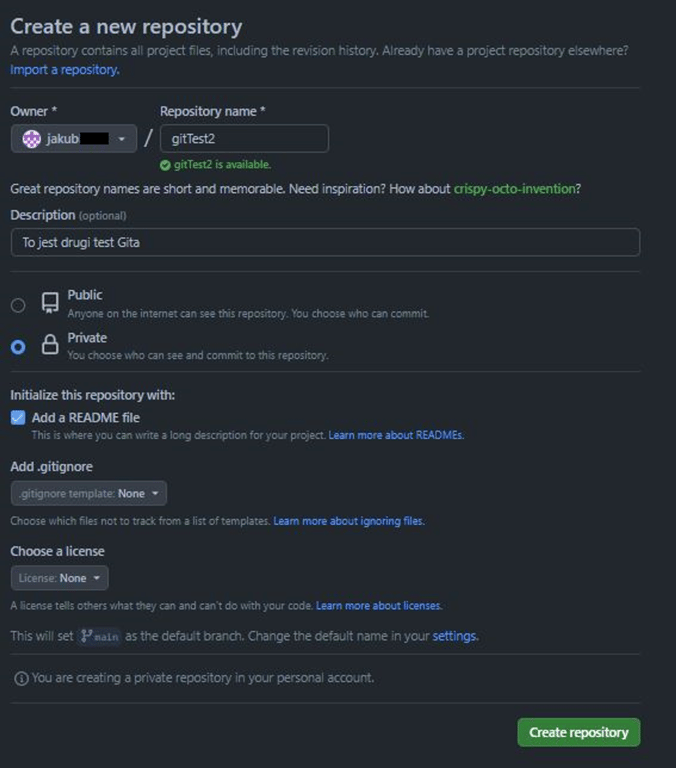
Task: Select the Public radio button
Action: point(18,305)
